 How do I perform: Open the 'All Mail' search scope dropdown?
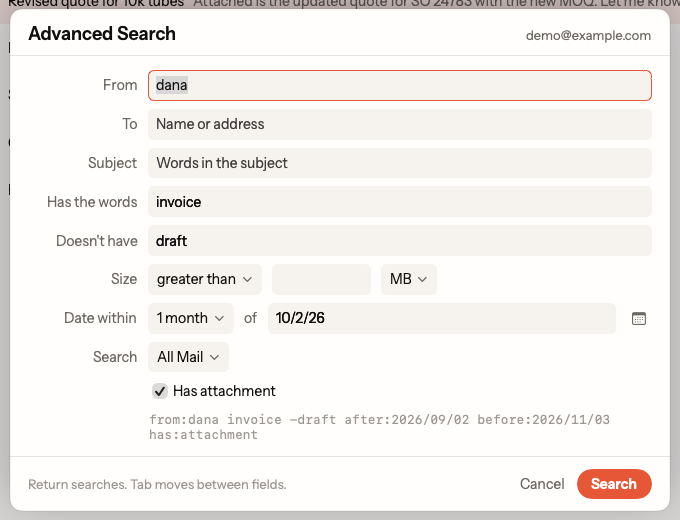(x=188, y=357)
